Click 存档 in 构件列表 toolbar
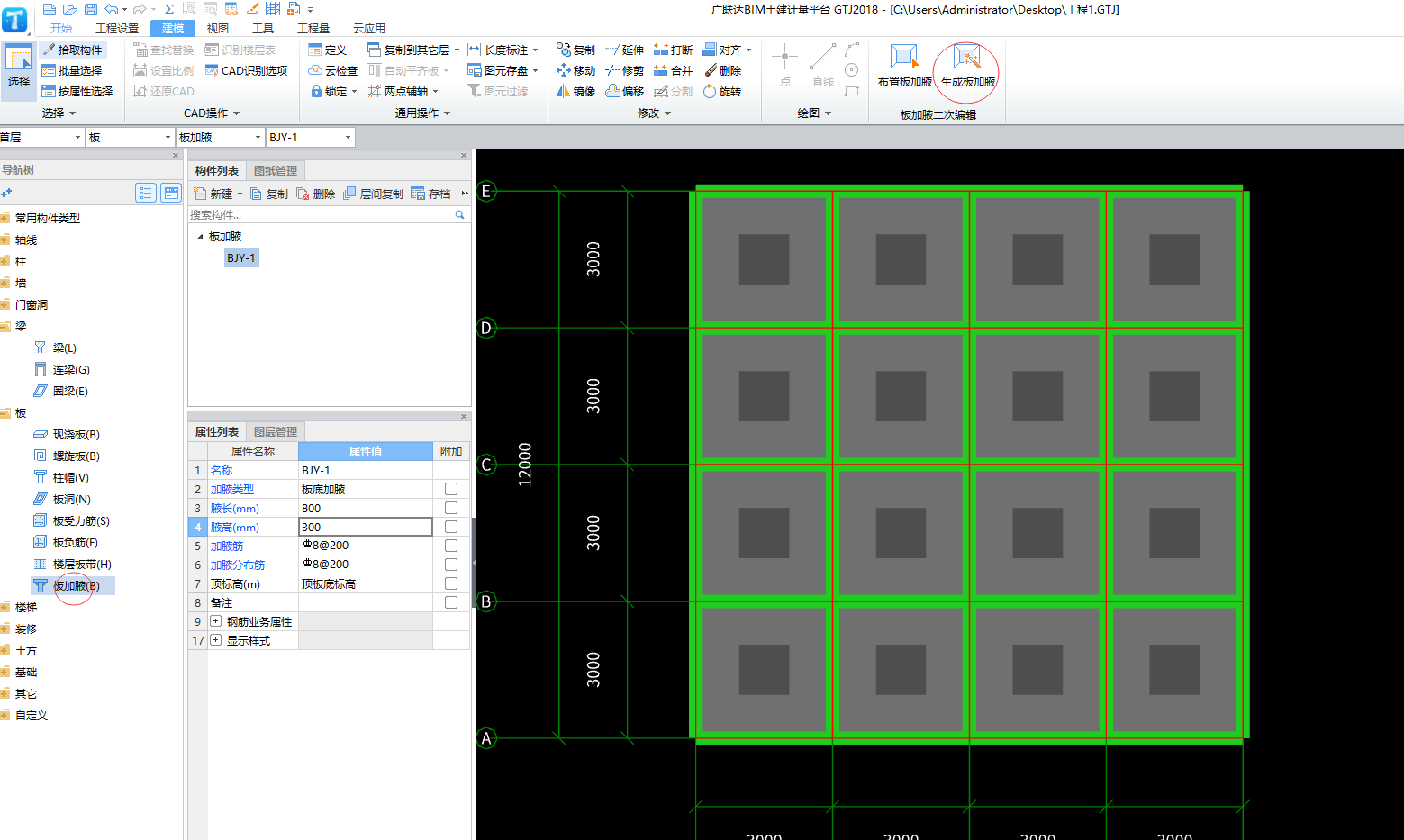Viewport: 1404px width, 840px height. (x=430, y=194)
